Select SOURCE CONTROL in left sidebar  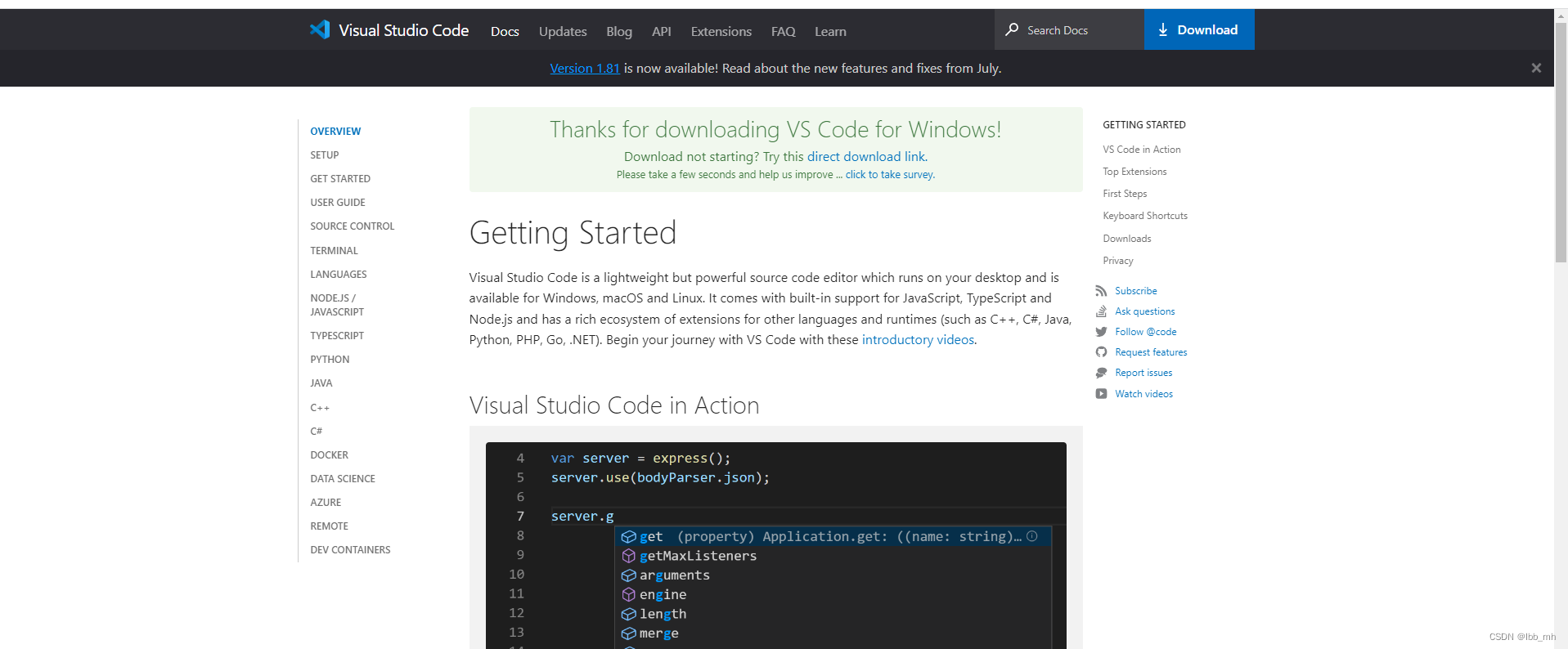point(353,226)
